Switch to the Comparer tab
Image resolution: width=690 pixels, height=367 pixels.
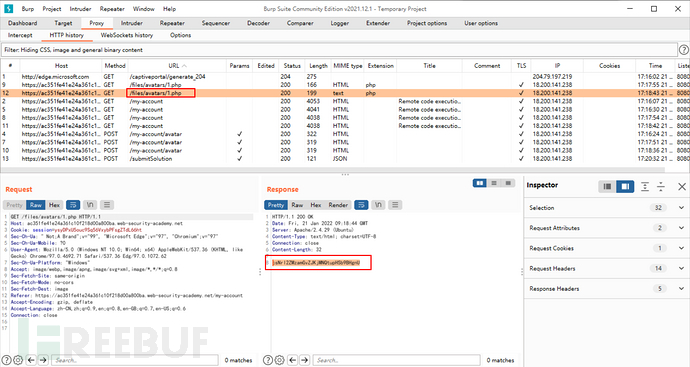[x=300, y=23]
